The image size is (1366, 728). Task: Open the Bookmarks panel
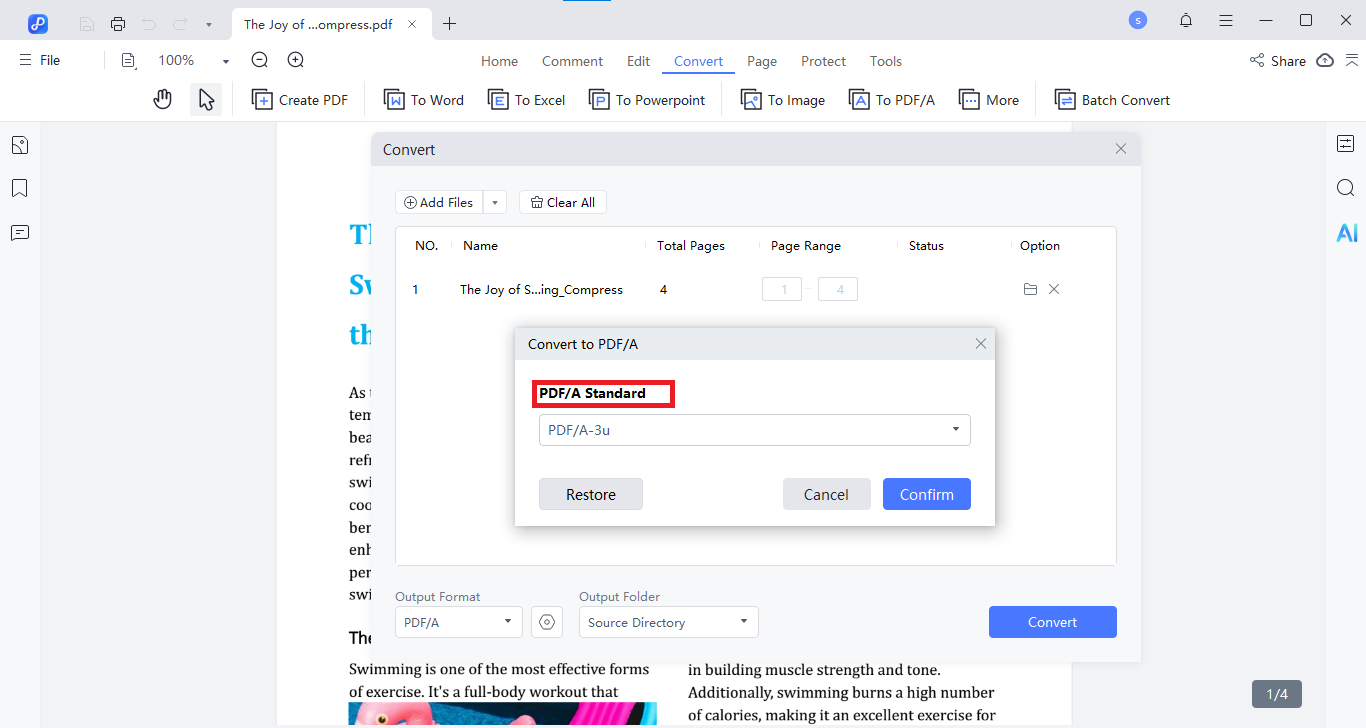coord(19,188)
